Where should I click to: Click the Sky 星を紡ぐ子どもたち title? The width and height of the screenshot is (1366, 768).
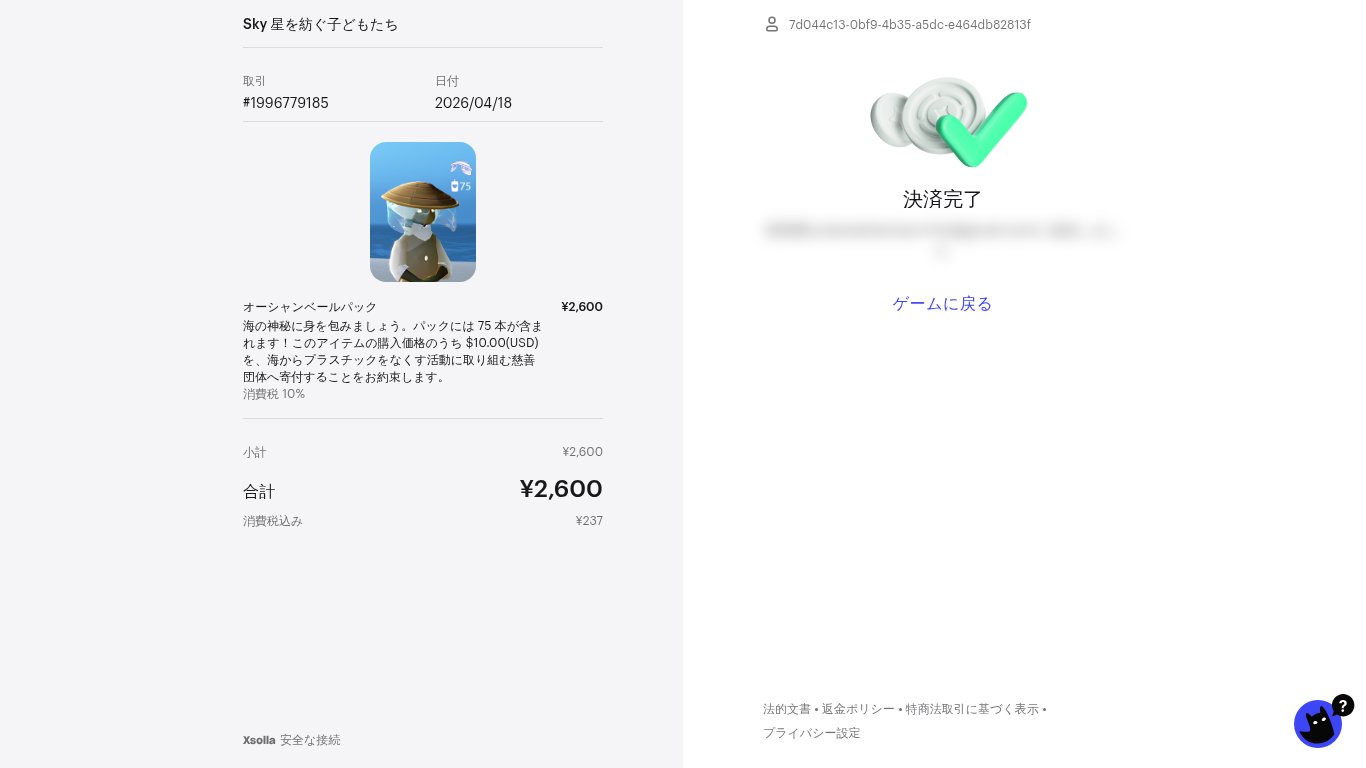[x=321, y=24]
